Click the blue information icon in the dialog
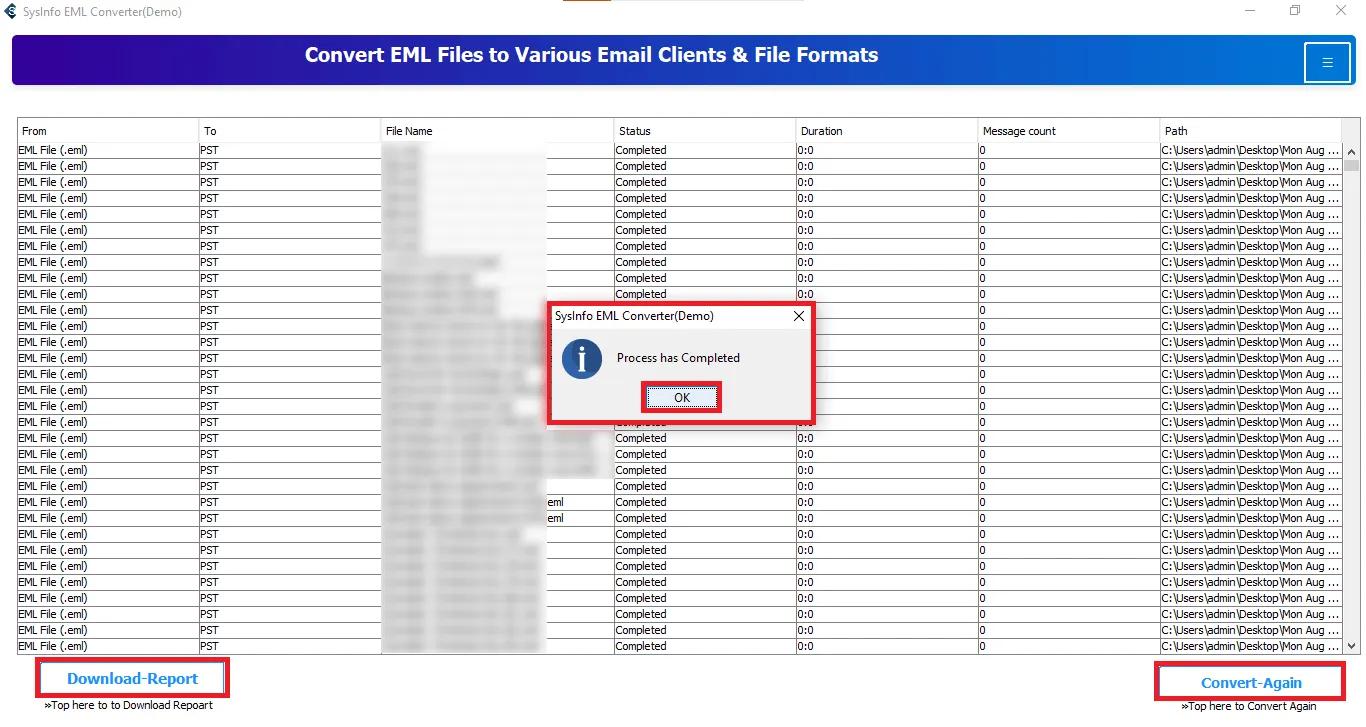The width and height of the screenshot is (1366, 727). [x=582, y=358]
